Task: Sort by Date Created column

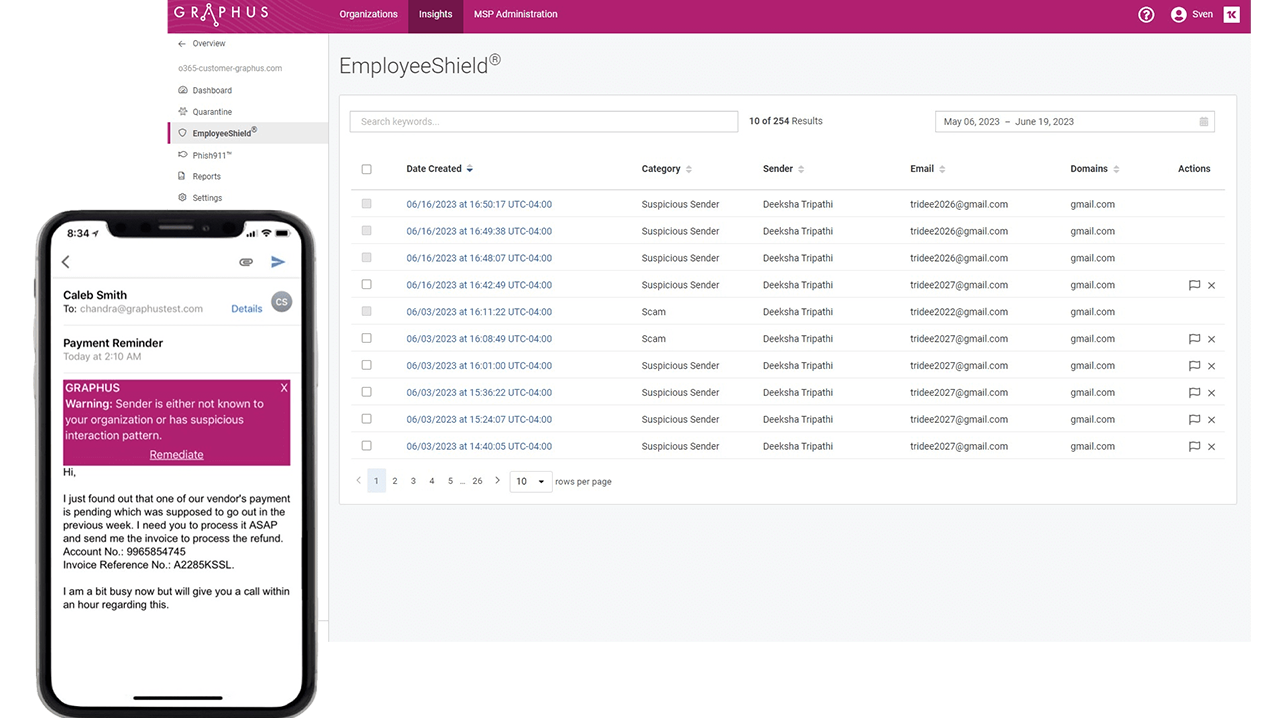Action: [440, 169]
